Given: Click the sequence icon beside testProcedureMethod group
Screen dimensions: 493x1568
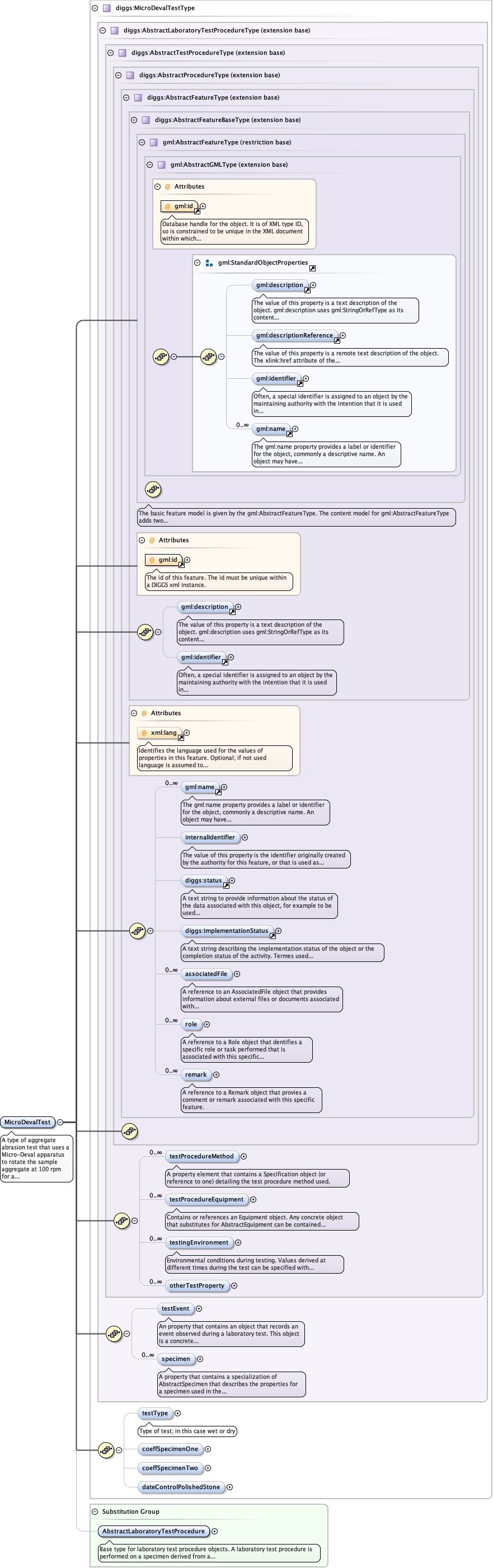Looking at the screenshot, I should coord(122,1220).
